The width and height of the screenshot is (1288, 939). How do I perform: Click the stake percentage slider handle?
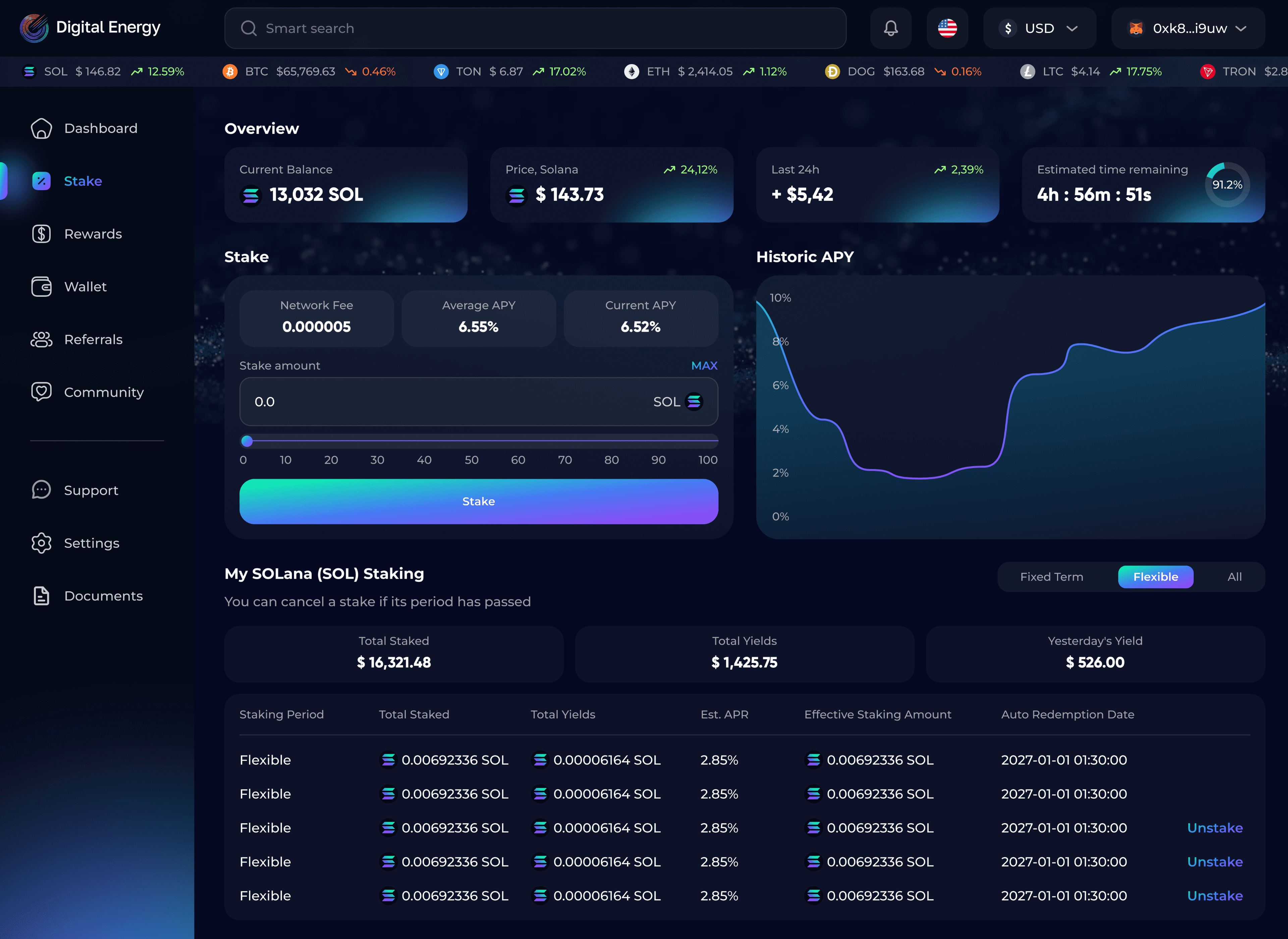[x=247, y=441]
